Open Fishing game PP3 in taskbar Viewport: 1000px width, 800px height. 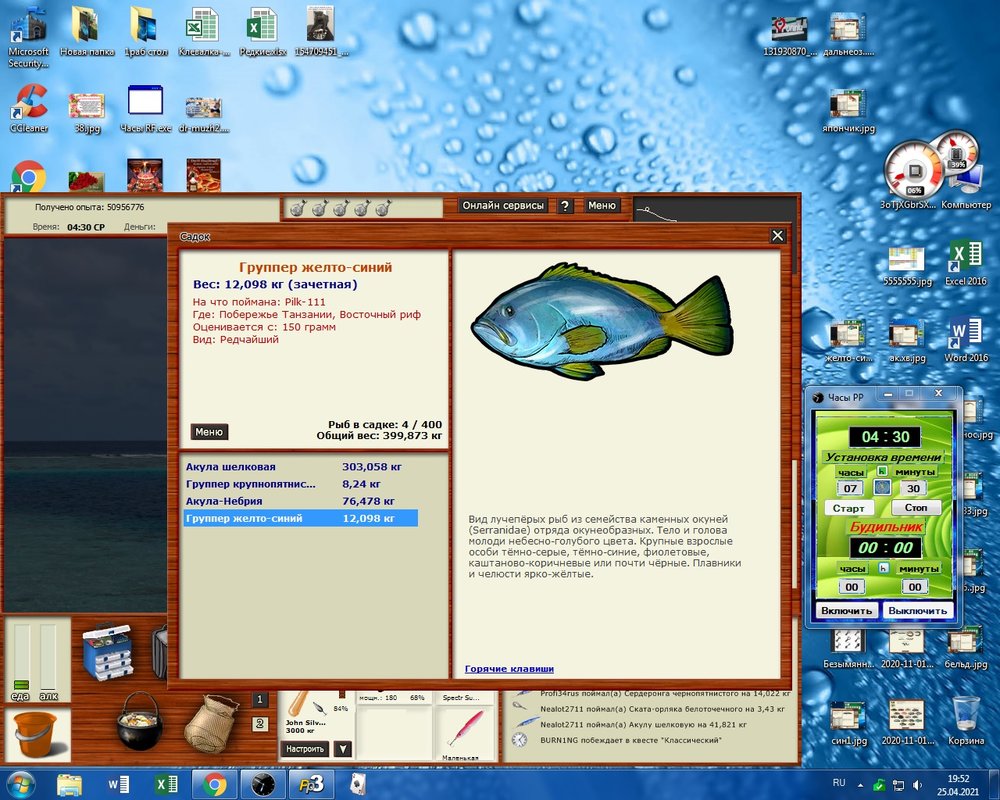(x=313, y=782)
